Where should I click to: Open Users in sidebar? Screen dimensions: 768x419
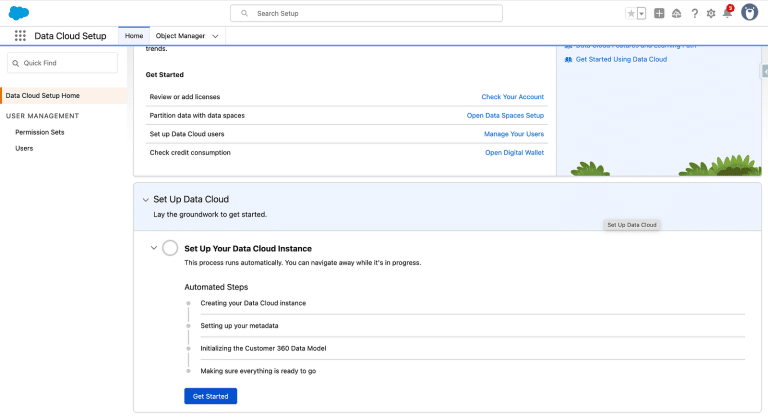(x=24, y=148)
